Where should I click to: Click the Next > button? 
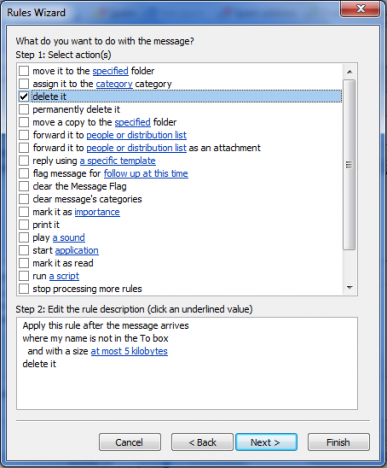tap(266, 442)
